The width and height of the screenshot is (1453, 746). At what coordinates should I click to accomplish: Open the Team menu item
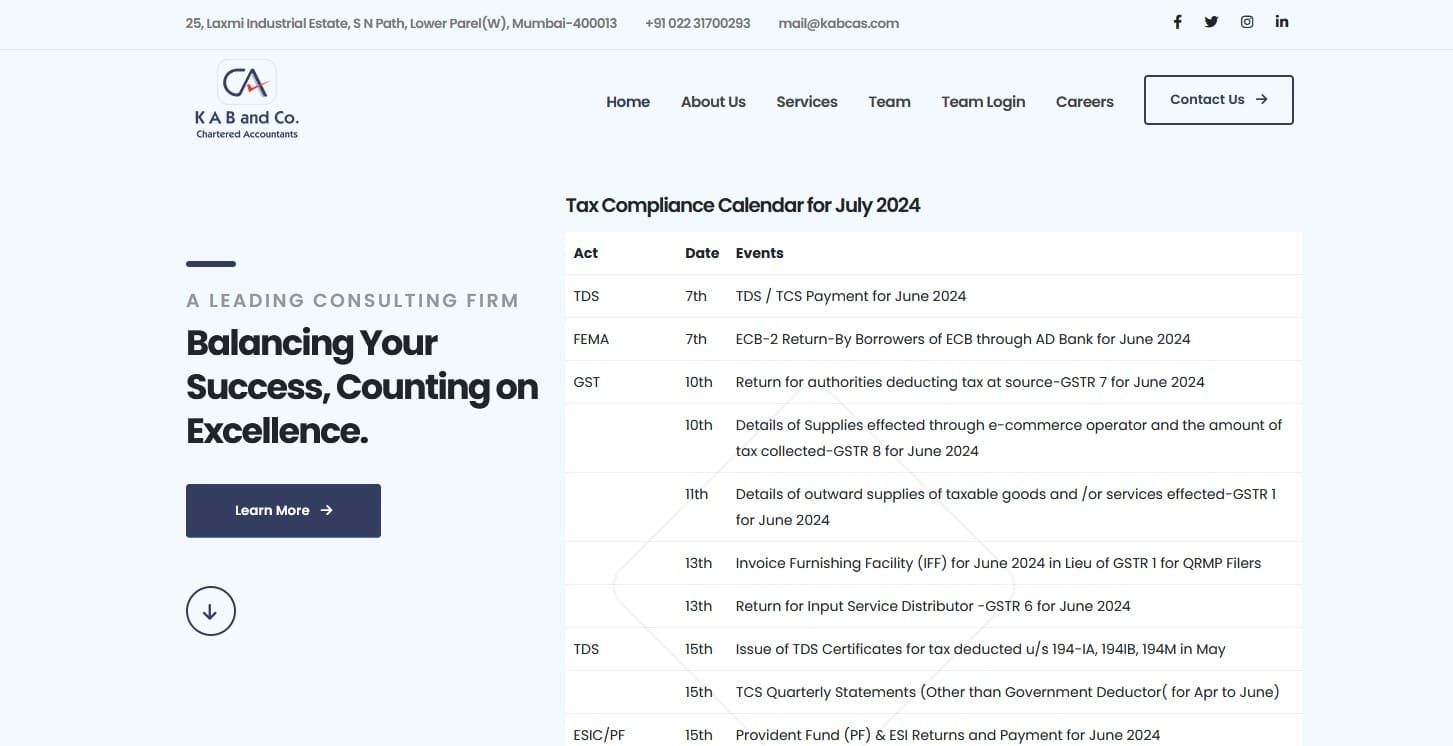(x=889, y=102)
